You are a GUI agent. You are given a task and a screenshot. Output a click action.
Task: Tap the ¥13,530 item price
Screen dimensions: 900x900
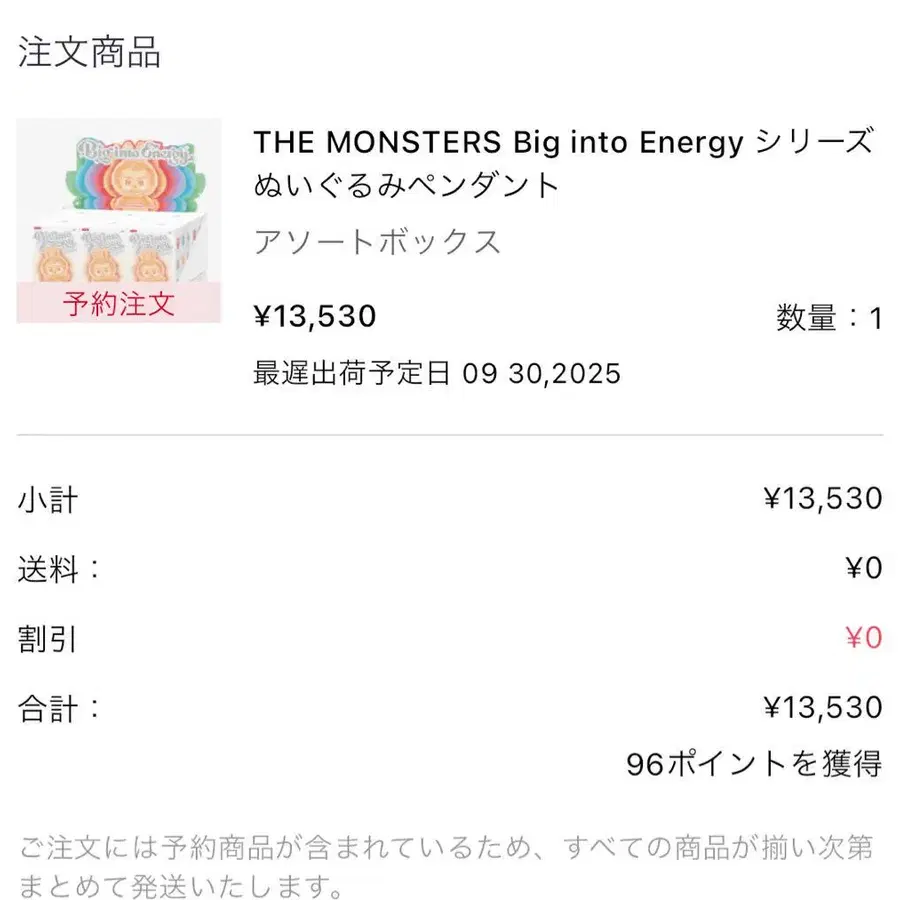point(315,316)
